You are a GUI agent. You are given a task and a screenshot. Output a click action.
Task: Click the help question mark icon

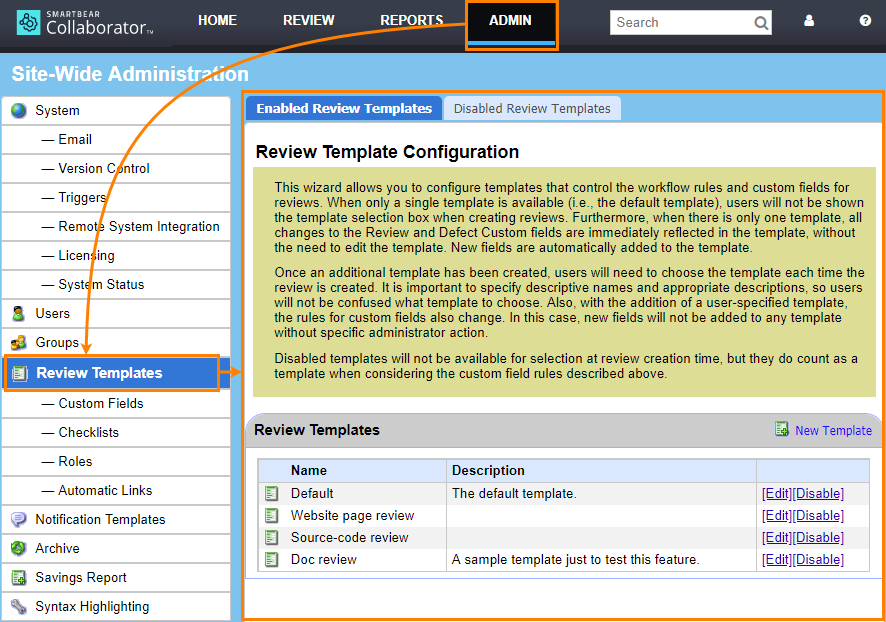[866, 20]
